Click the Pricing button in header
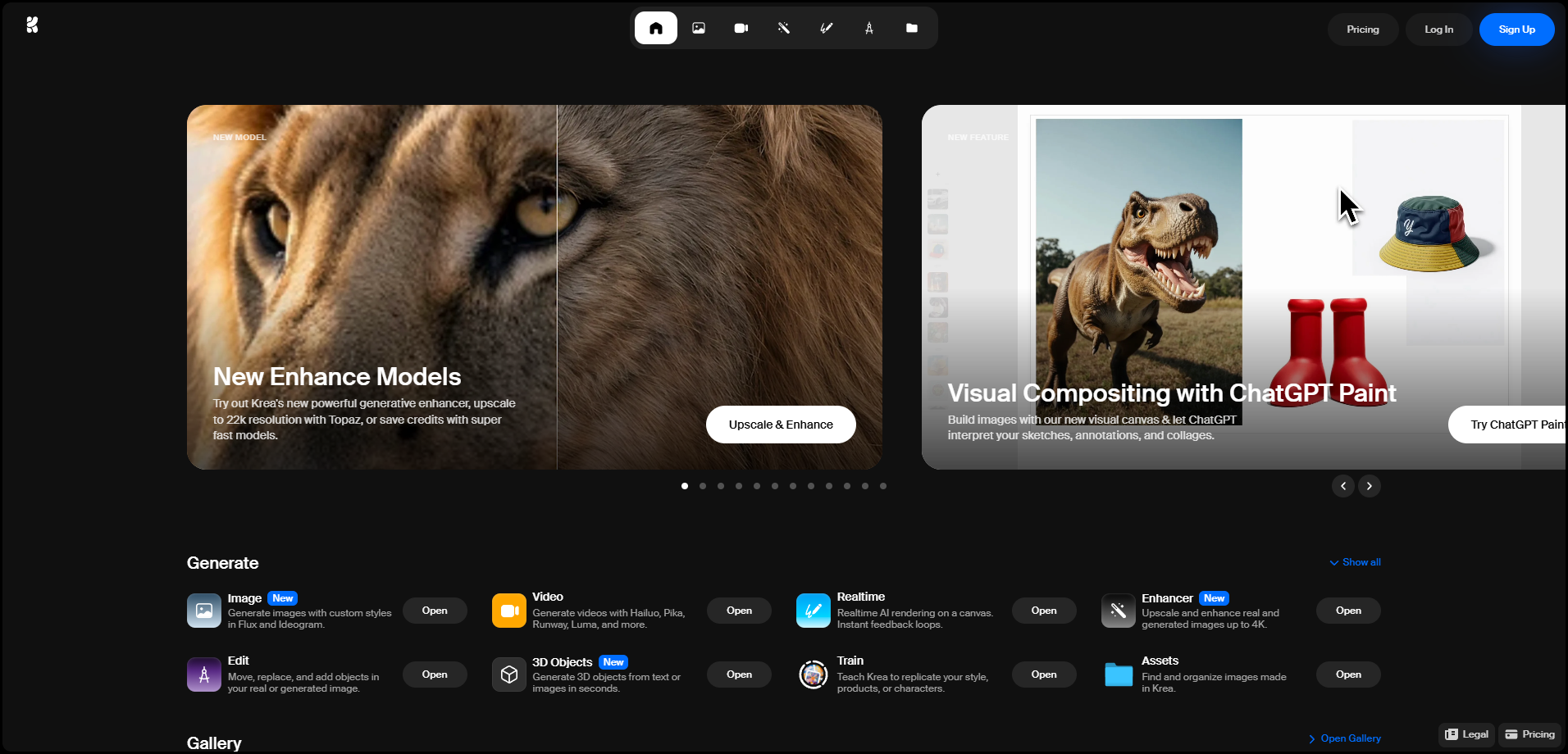 (1363, 30)
